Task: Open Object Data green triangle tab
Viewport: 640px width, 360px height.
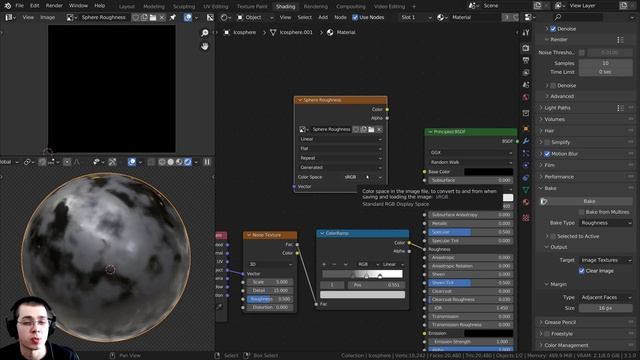Action: click(x=526, y=190)
